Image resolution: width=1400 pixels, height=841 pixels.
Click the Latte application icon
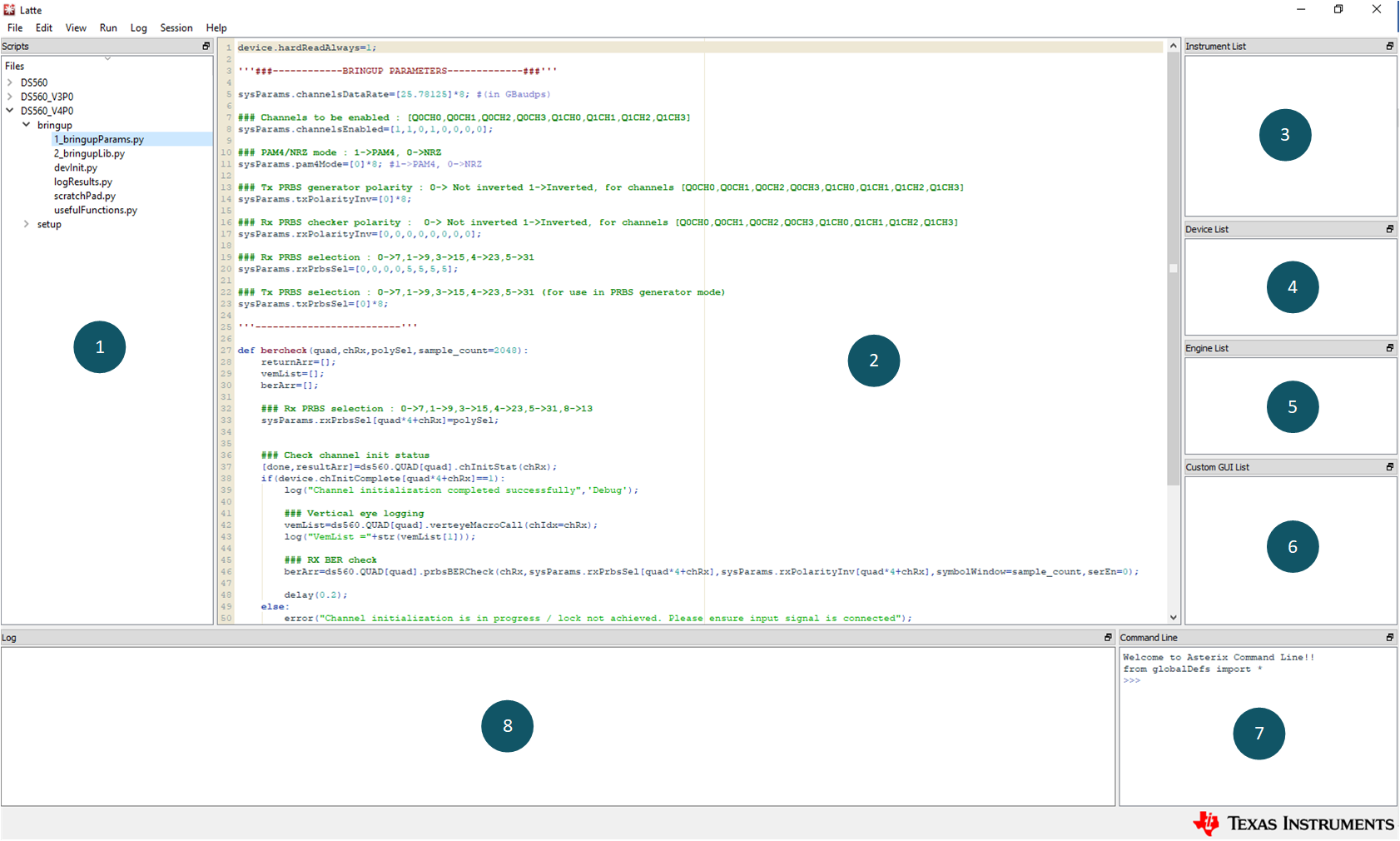(x=8, y=9)
